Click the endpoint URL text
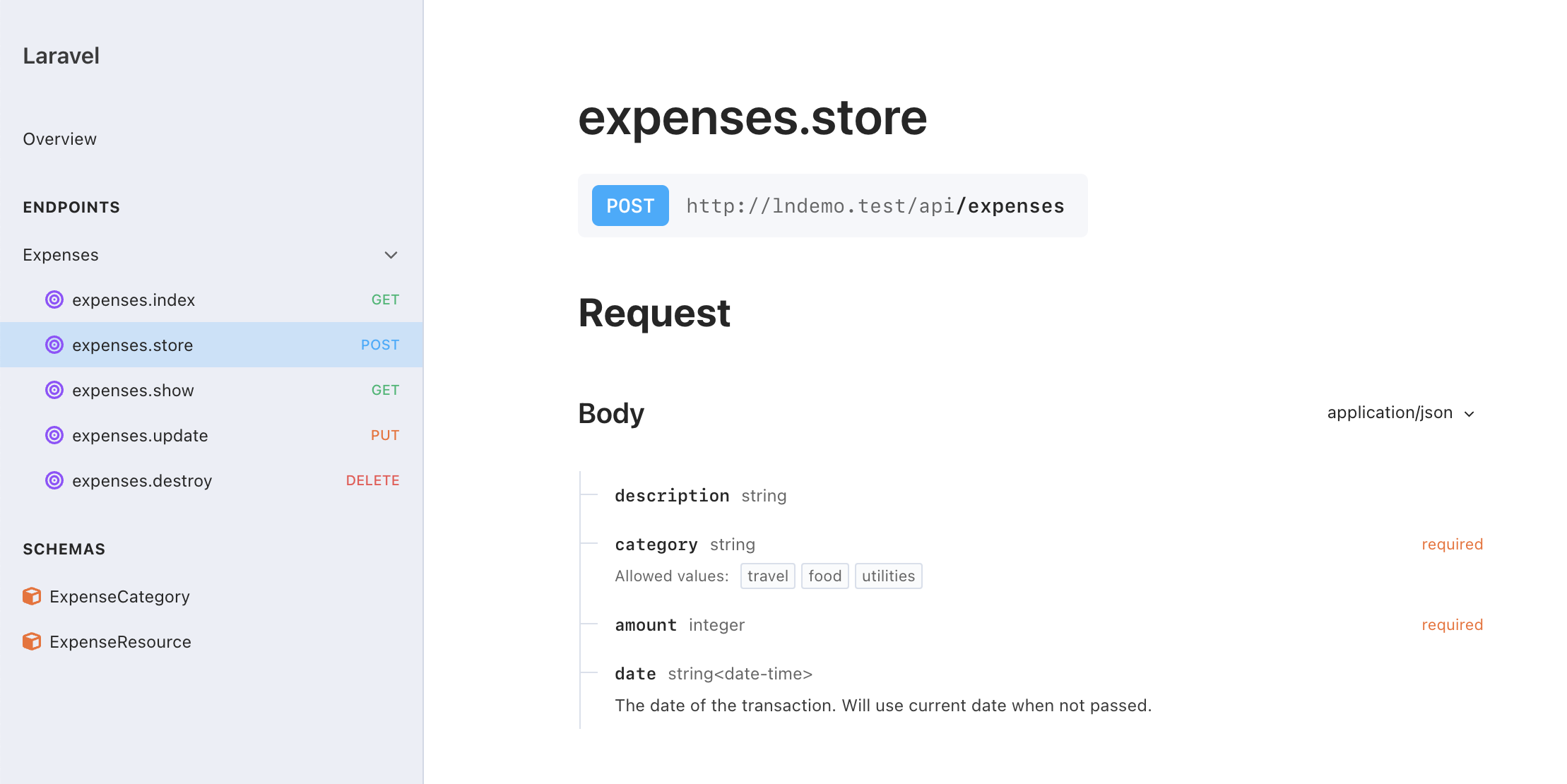Screen dimensions: 1567x784 click(875, 206)
